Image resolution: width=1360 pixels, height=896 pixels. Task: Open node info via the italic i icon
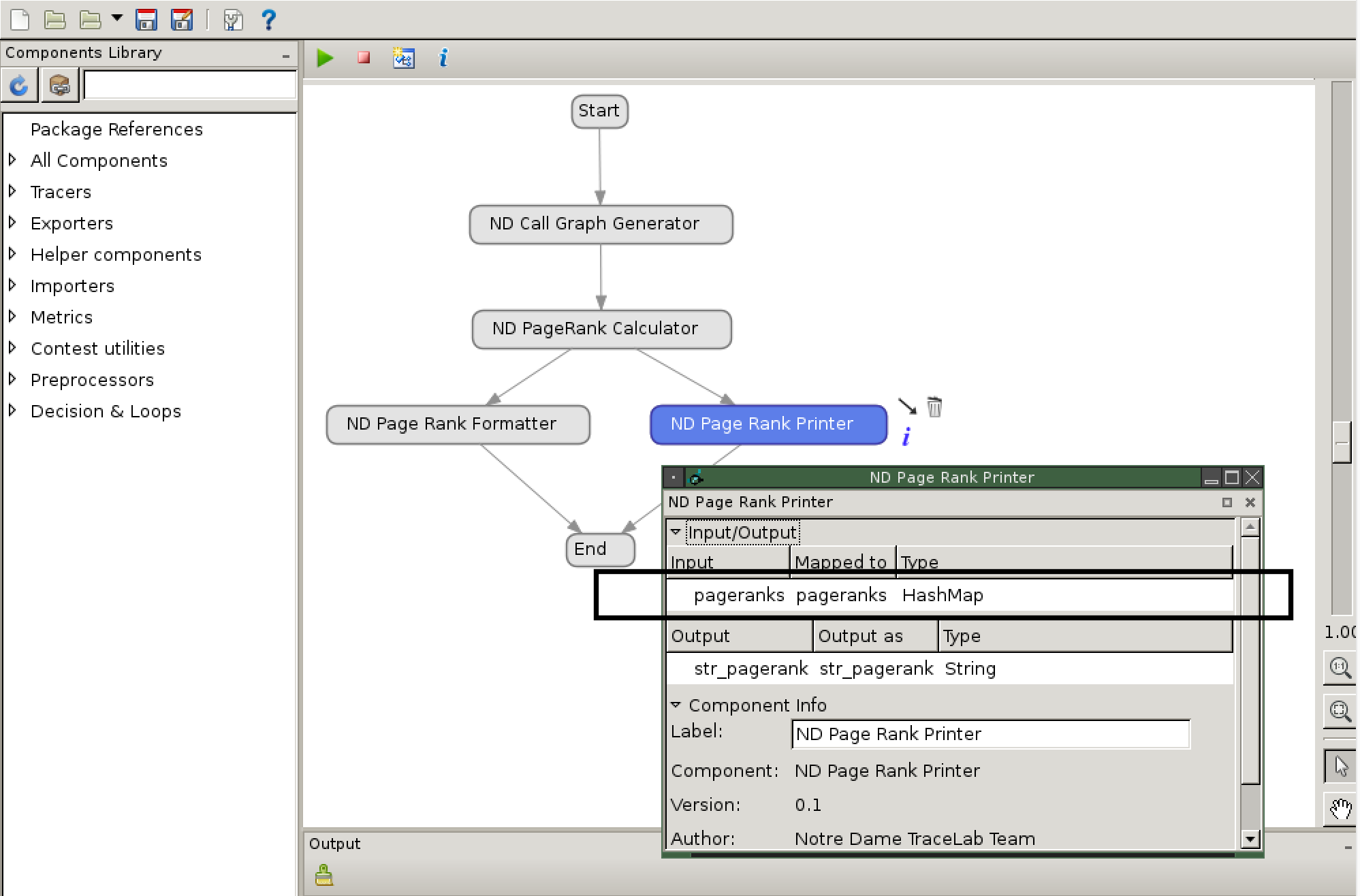pos(906,436)
